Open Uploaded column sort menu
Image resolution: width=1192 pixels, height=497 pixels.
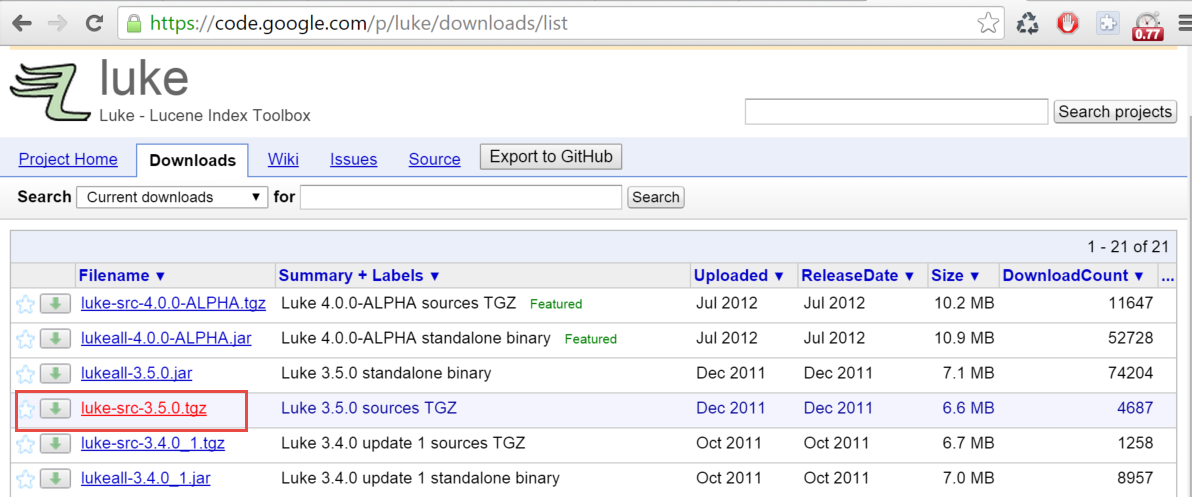(738, 276)
